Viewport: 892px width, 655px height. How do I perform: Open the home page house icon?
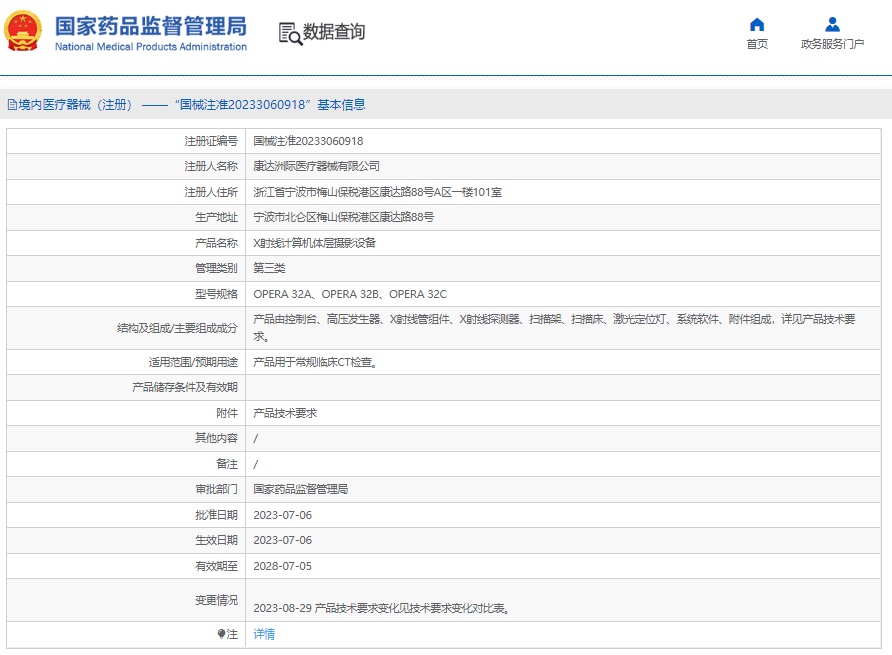(757, 24)
